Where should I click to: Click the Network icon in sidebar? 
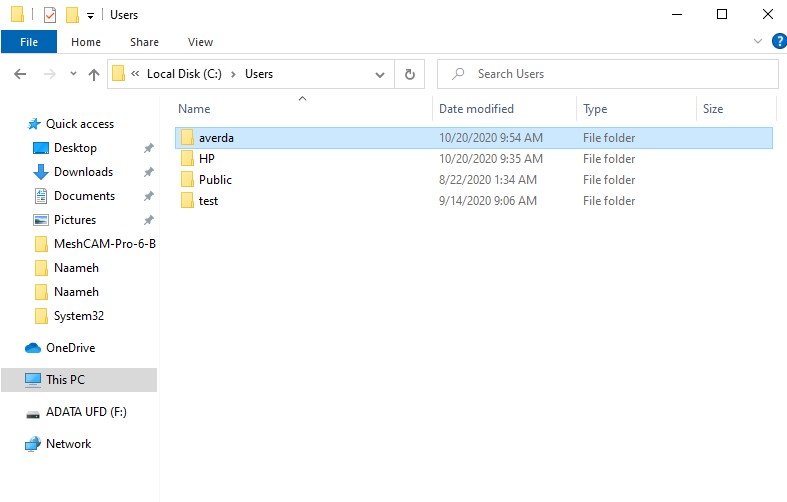[x=33, y=444]
